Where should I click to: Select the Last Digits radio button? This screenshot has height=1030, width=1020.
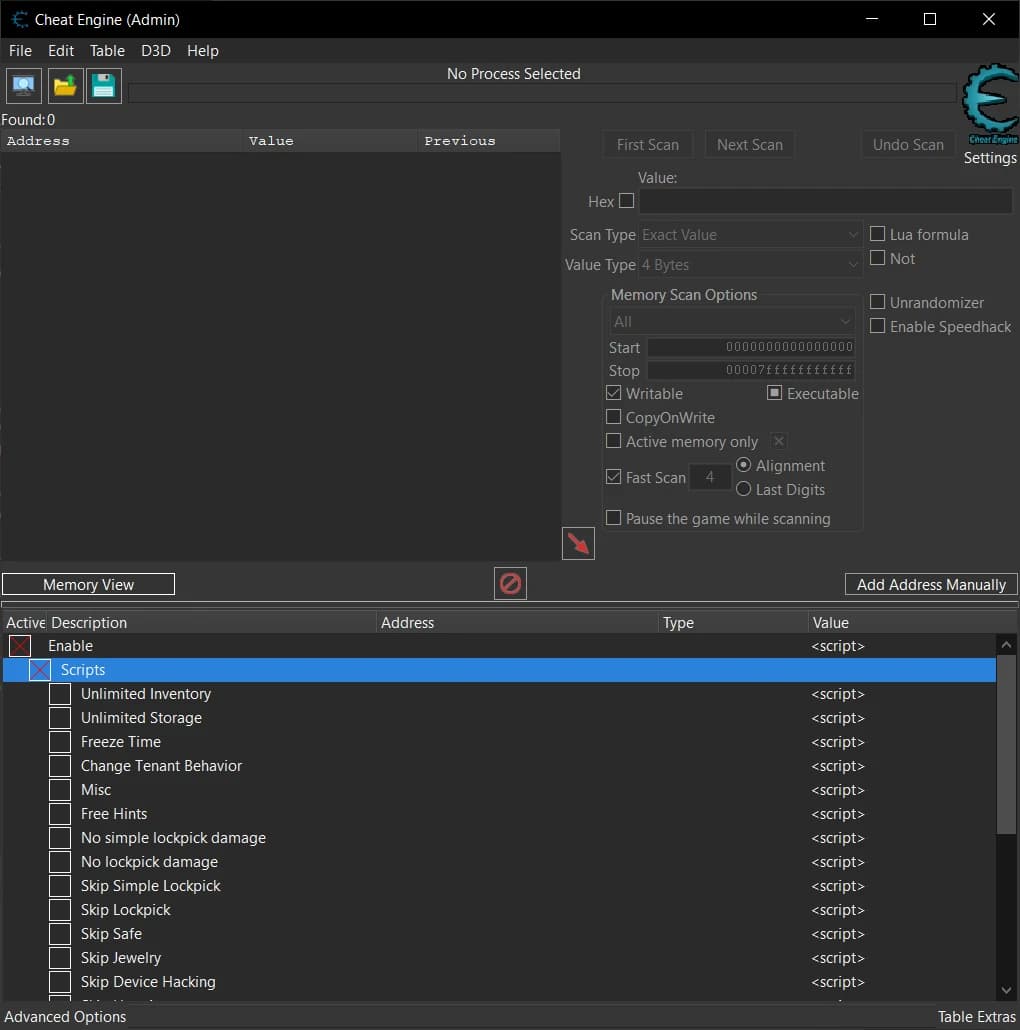coord(743,489)
